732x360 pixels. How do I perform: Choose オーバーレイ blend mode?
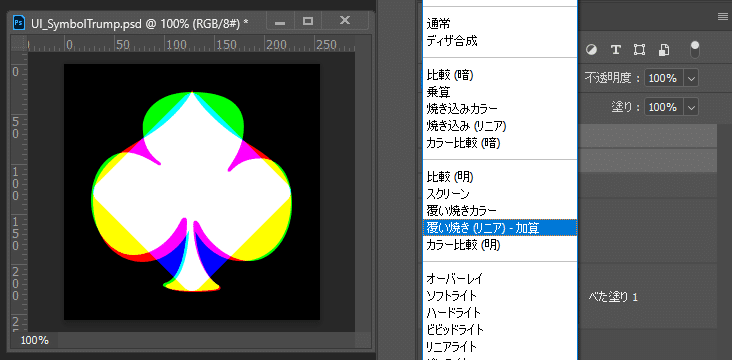click(500, 279)
